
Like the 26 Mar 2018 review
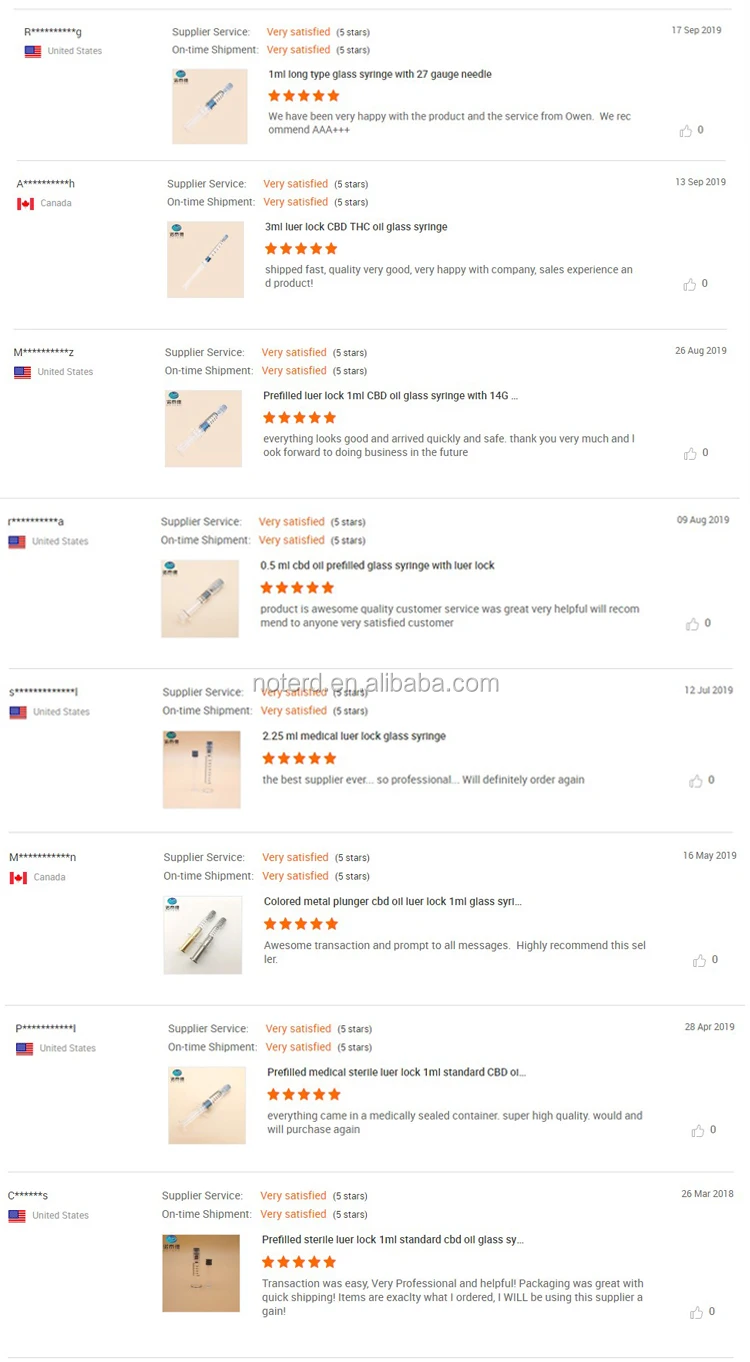tap(697, 1312)
